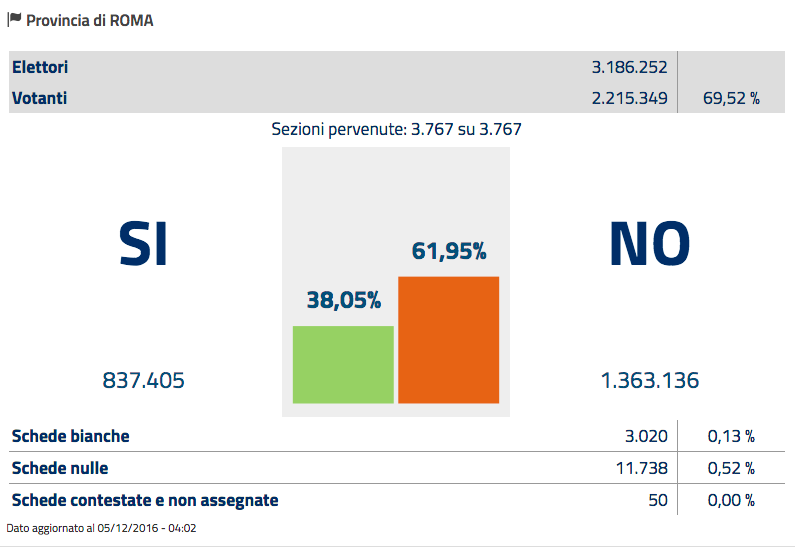Image resolution: width=795 pixels, height=547 pixels.
Task: Click the 38,05% percentage label
Action: click(x=344, y=300)
